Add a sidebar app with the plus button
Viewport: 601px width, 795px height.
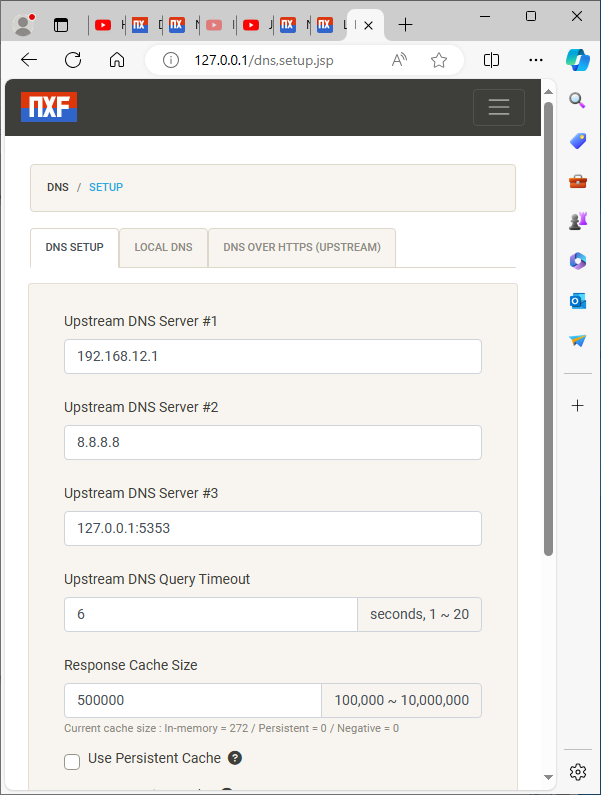(x=577, y=405)
